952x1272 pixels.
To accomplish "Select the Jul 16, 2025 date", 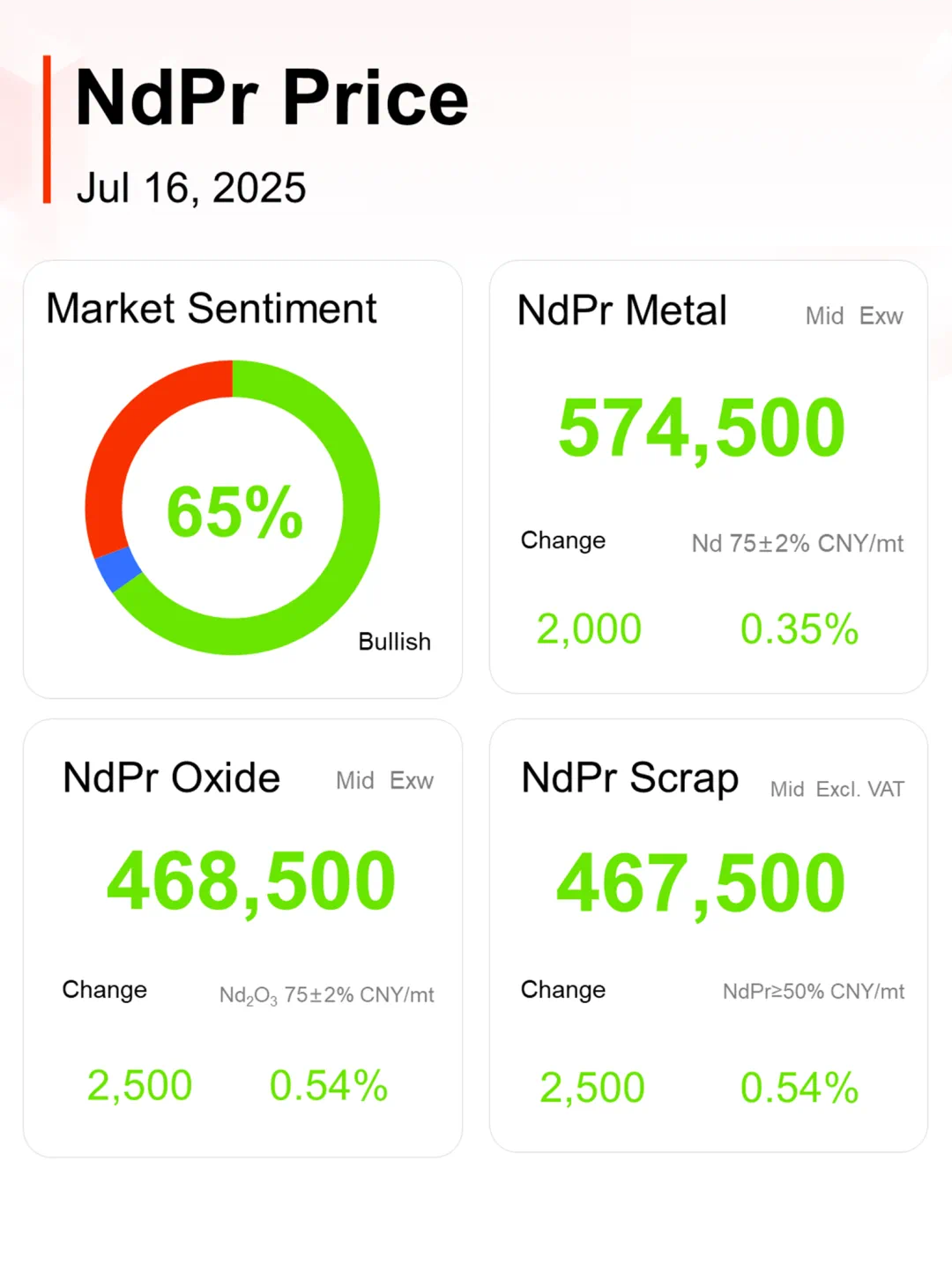I will 191,188.
